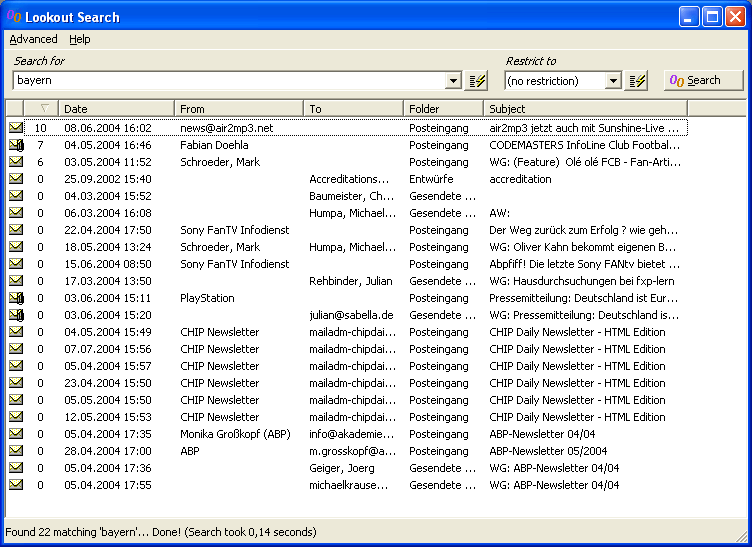Open the Advanced menu
Image resolution: width=752 pixels, height=547 pixels.
(x=33, y=39)
